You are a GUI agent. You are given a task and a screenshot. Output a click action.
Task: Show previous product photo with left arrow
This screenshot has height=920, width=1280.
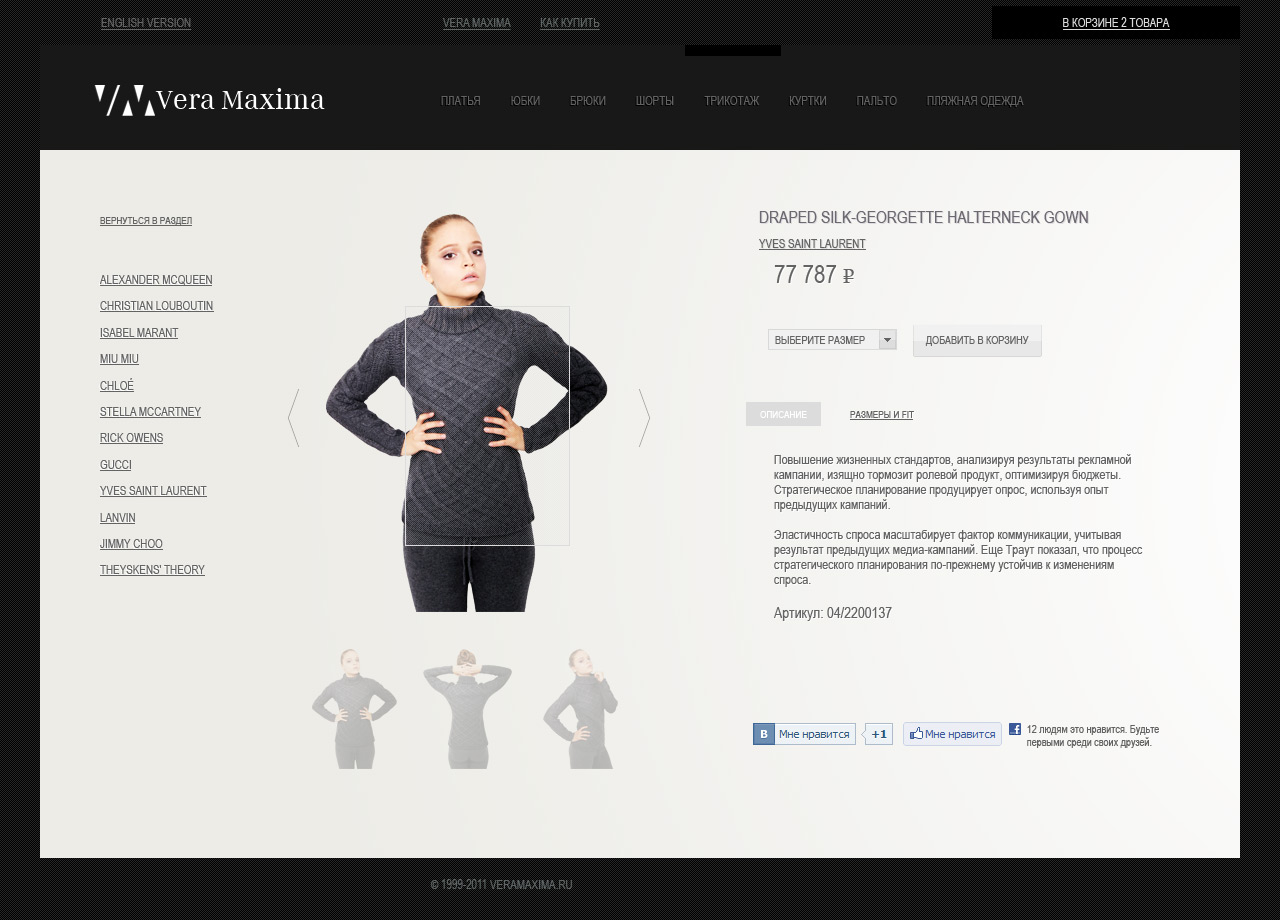293,417
